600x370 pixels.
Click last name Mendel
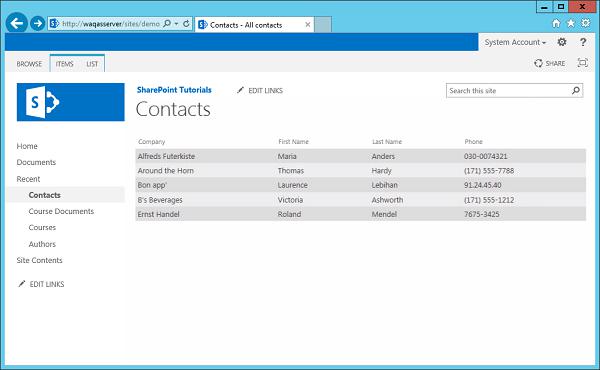coord(384,214)
